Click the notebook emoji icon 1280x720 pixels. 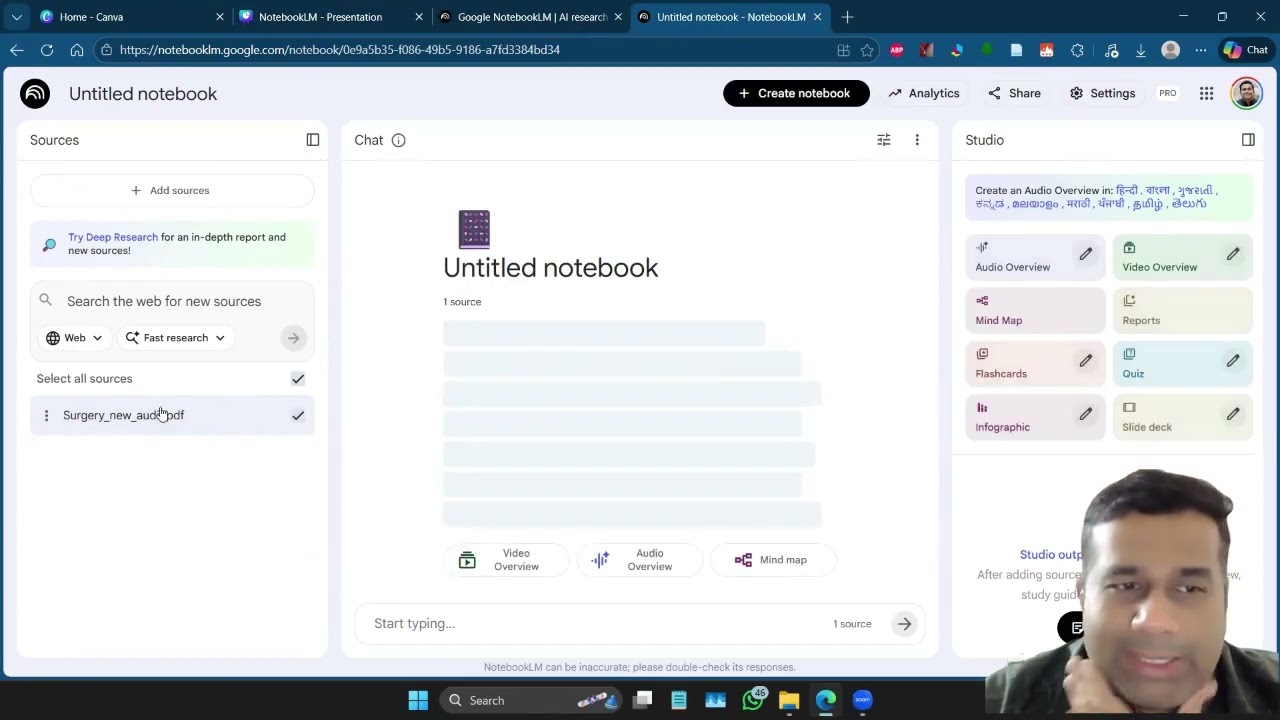474,229
